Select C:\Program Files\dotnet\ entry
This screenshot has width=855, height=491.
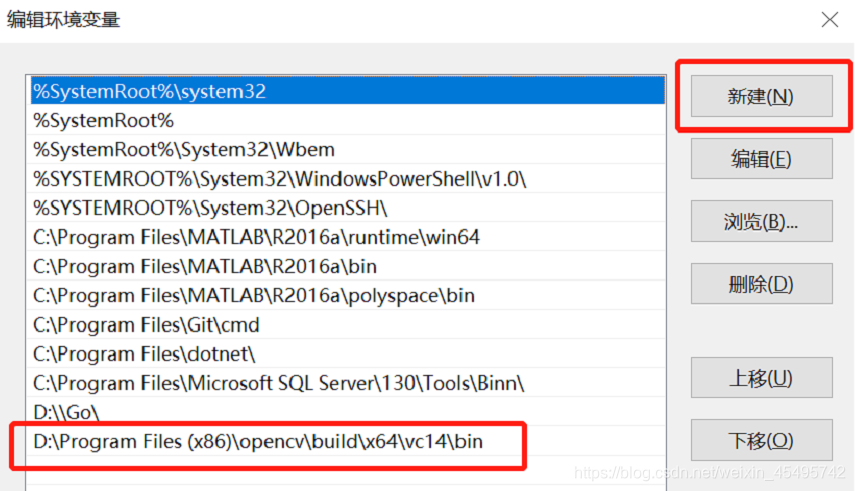tap(347, 354)
